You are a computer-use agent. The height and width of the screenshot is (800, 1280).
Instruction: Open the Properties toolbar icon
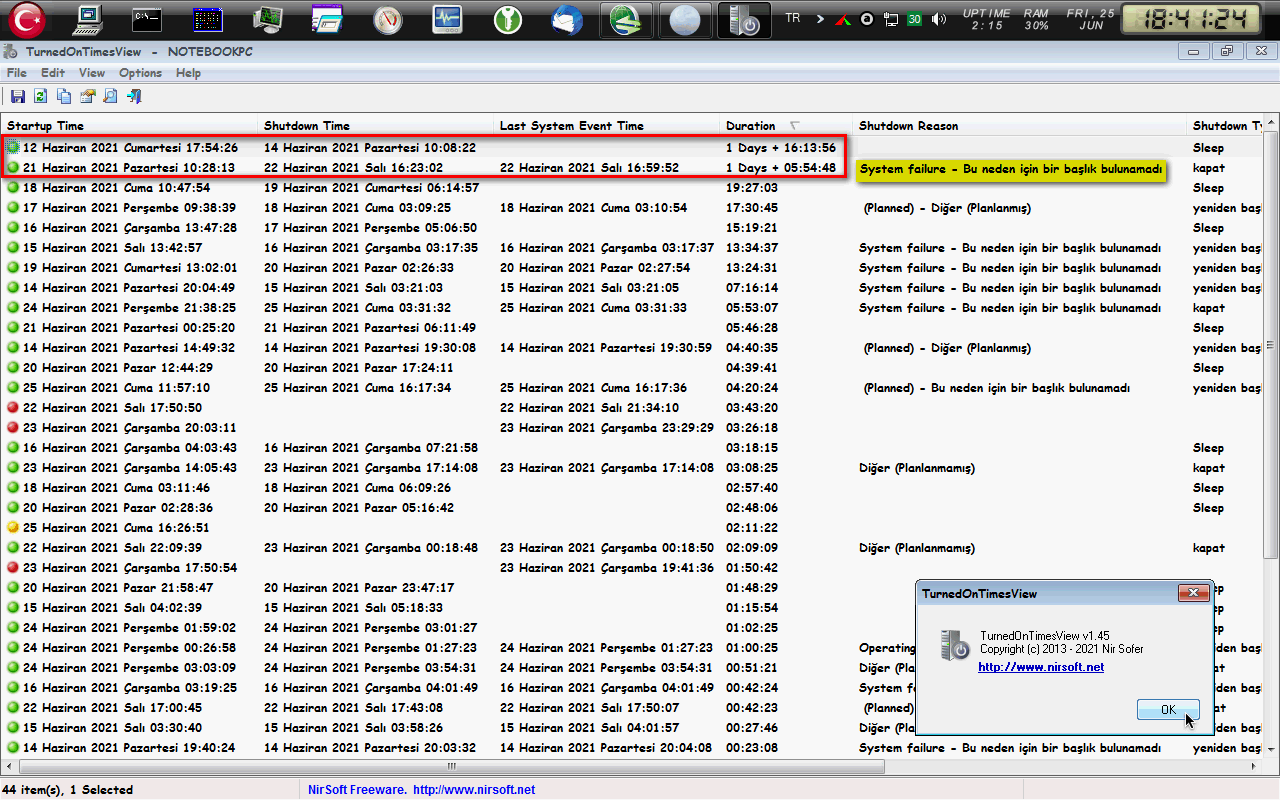pyautogui.click(x=87, y=96)
